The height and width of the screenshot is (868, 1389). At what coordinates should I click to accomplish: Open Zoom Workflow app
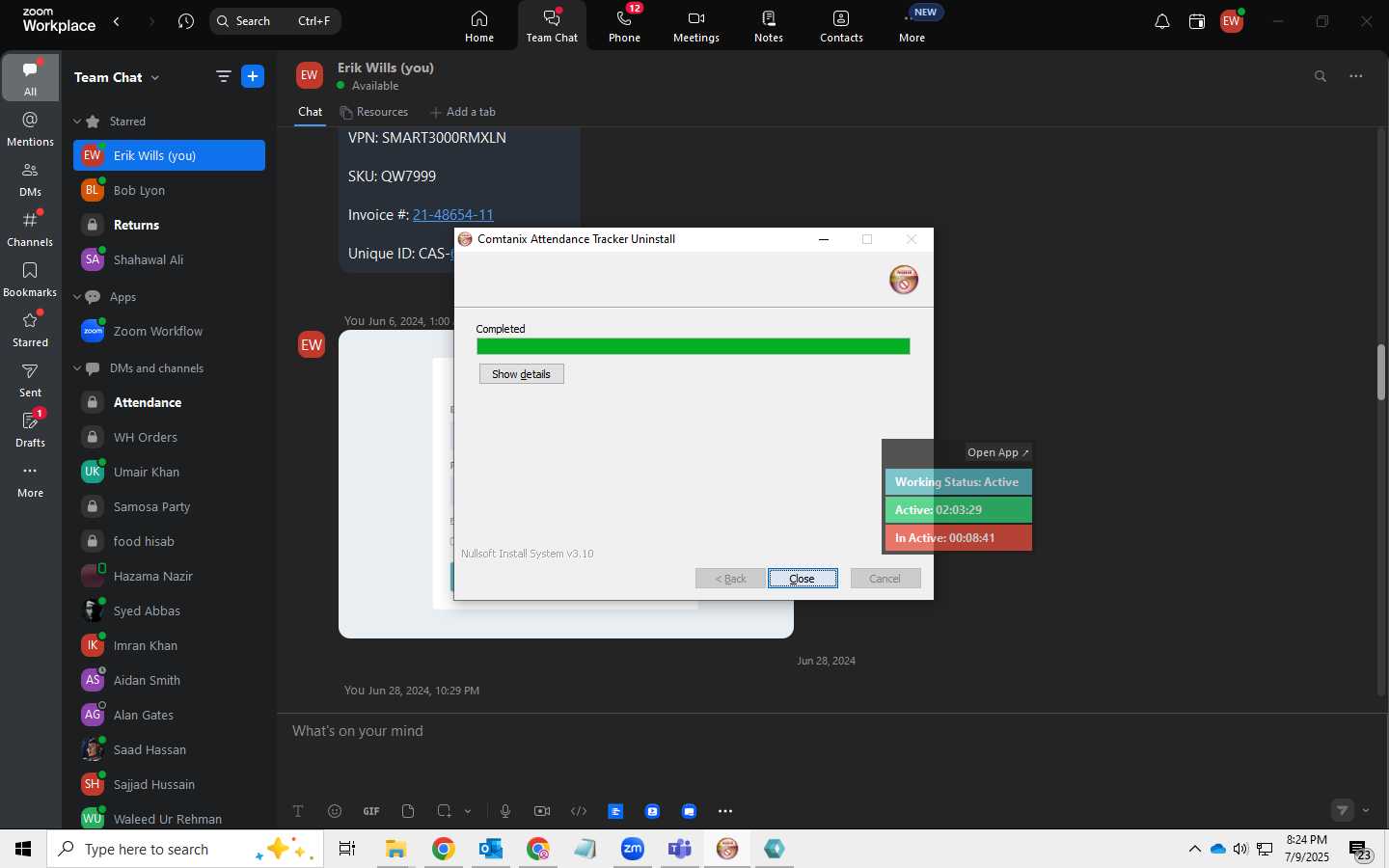coord(169,331)
